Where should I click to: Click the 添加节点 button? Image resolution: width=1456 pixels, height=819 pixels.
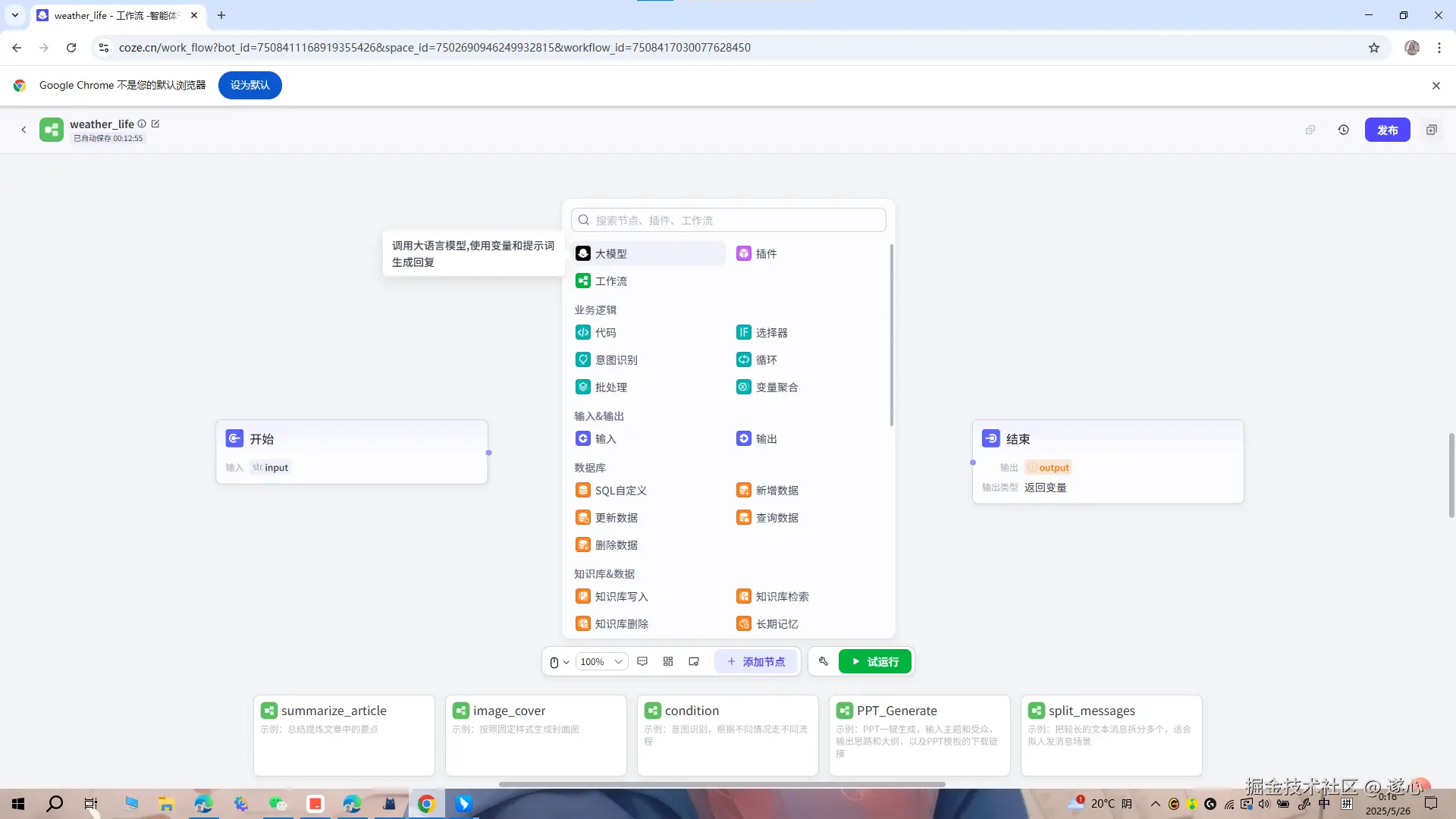(756, 661)
